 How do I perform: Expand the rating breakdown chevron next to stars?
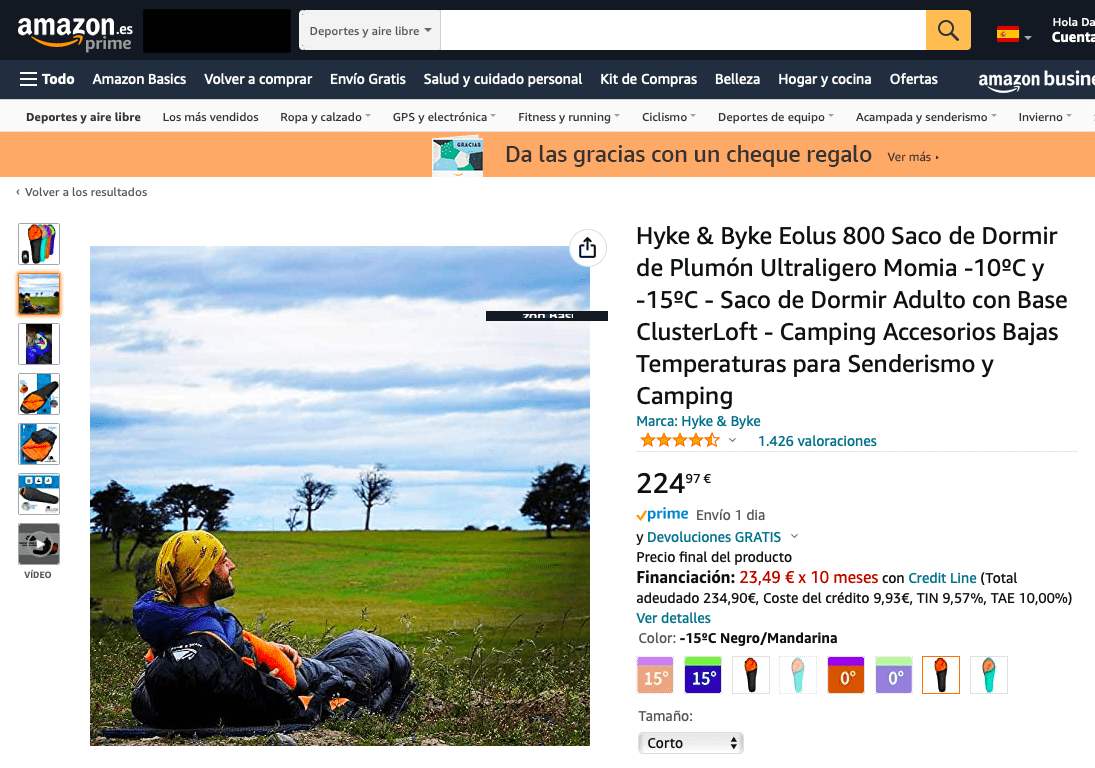pos(732,441)
